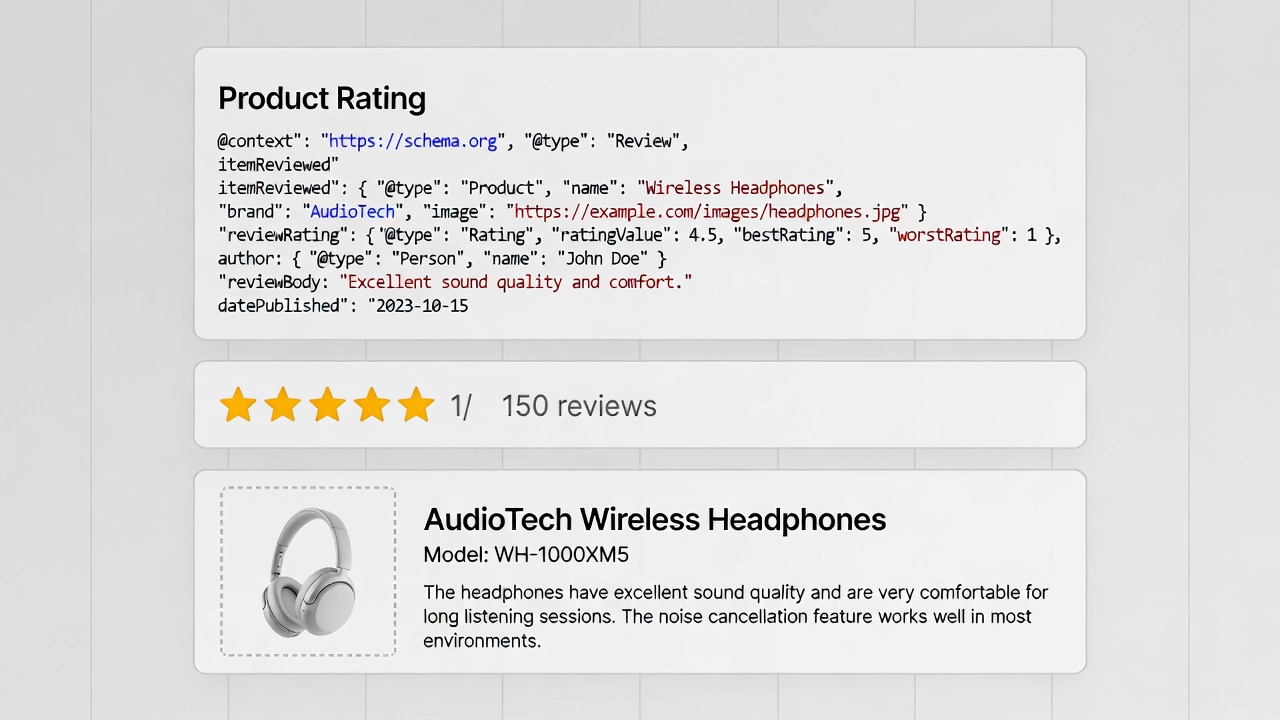1280x720 pixels.
Task: Click the reviewBody text string
Action: click(516, 282)
